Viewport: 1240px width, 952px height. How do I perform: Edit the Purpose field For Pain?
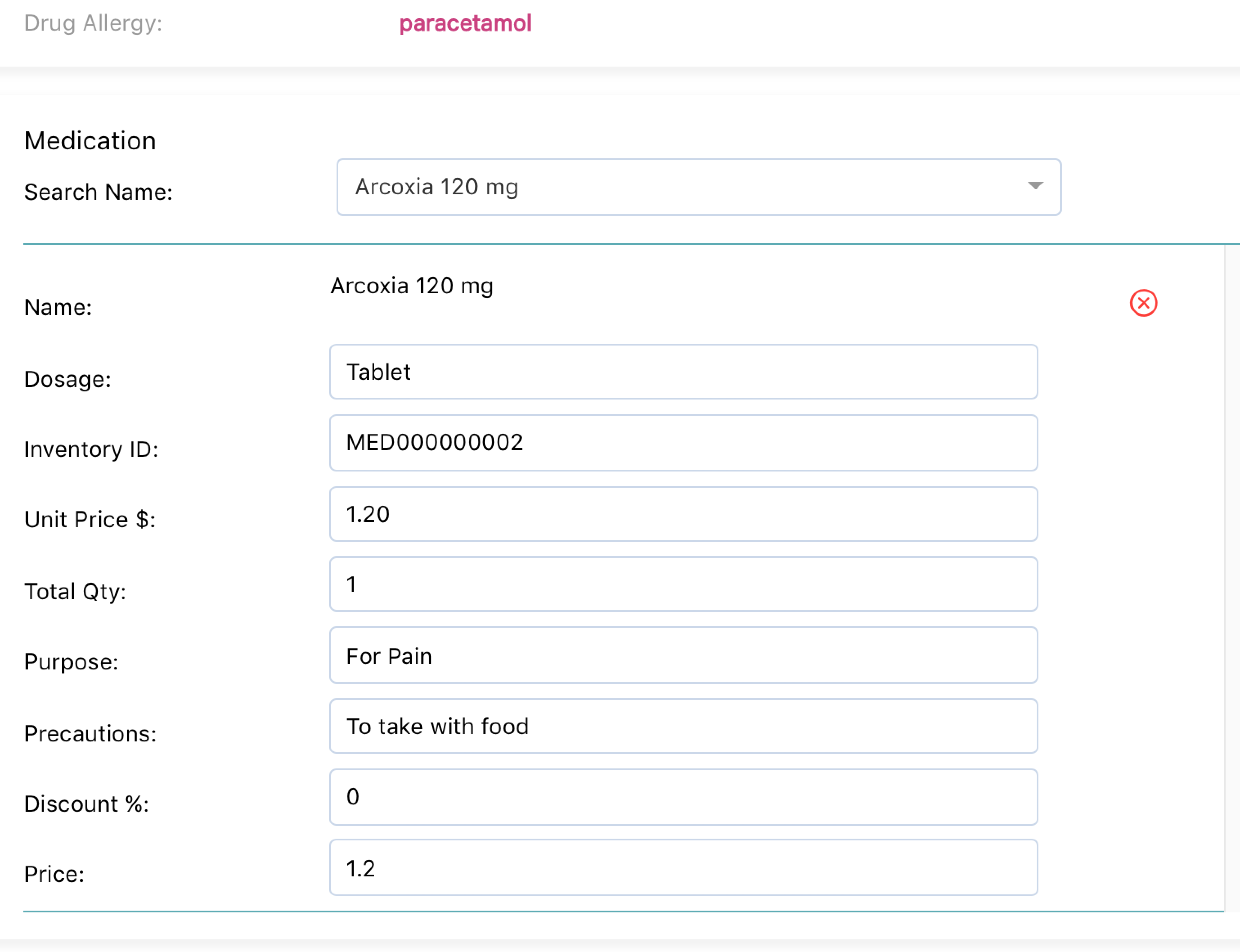(684, 655)
